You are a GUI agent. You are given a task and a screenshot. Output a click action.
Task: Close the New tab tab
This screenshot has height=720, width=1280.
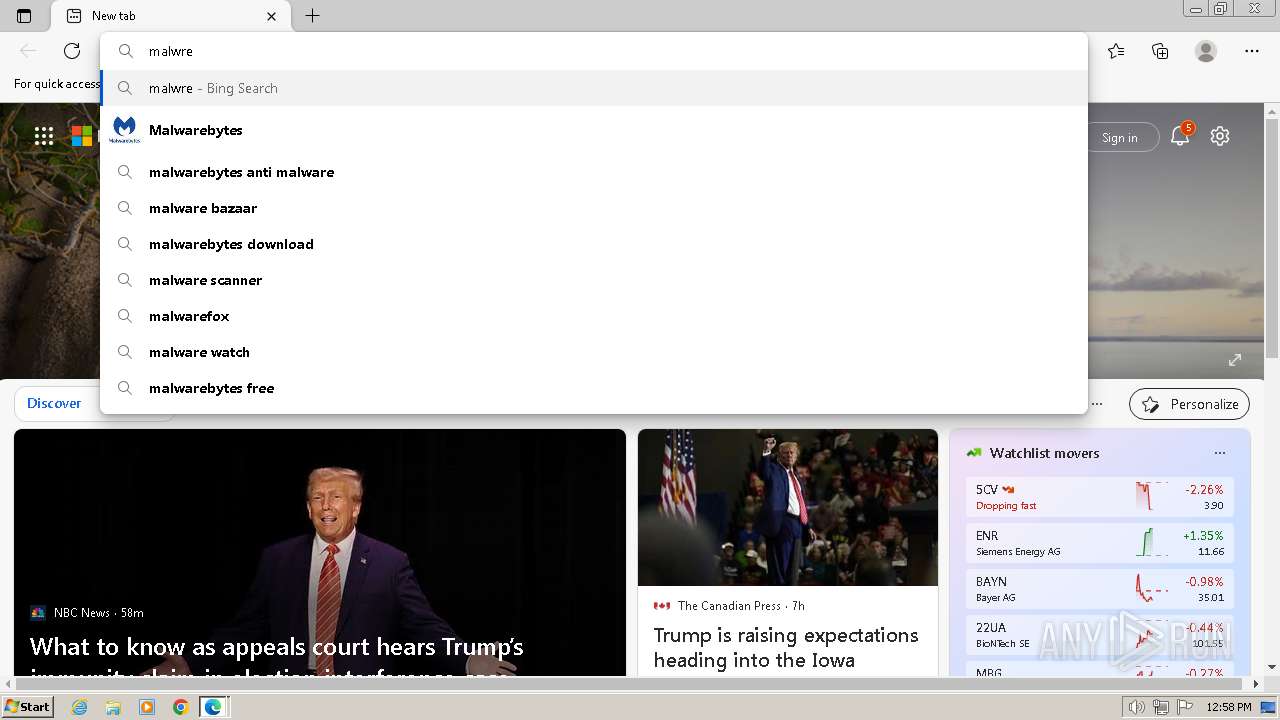272,16
